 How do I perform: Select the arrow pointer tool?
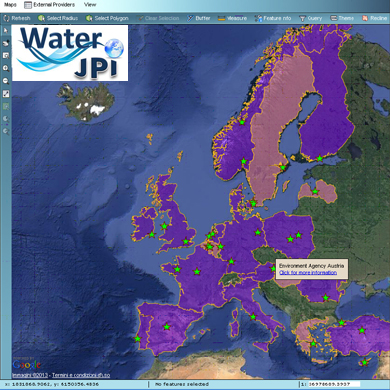pyautogui.click(x=6, y=31)
